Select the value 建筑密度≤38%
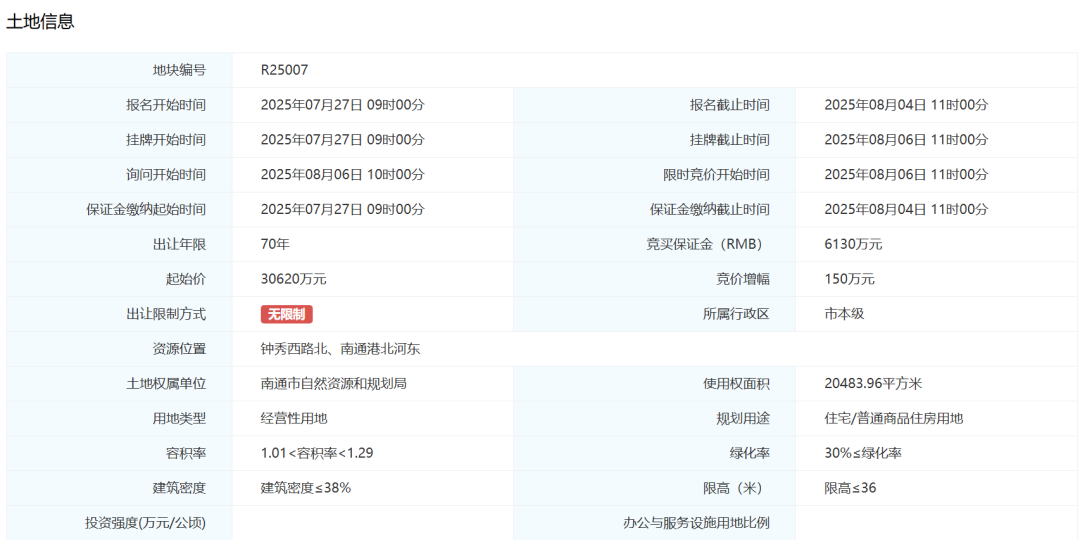1080x540 pixels. pos(306,488)
